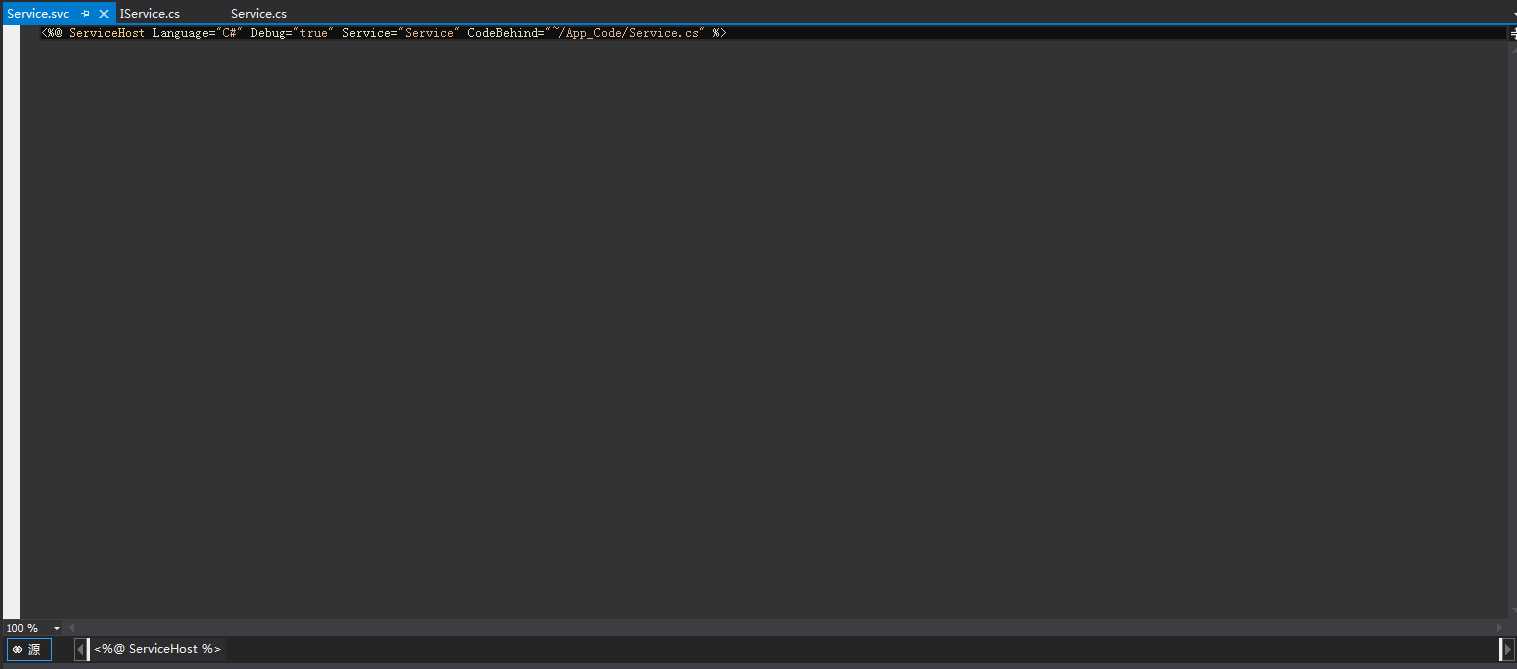Select the Service.svc tab
The image size is (1517, 669).
pyautogui.click(x=38, y=14)
